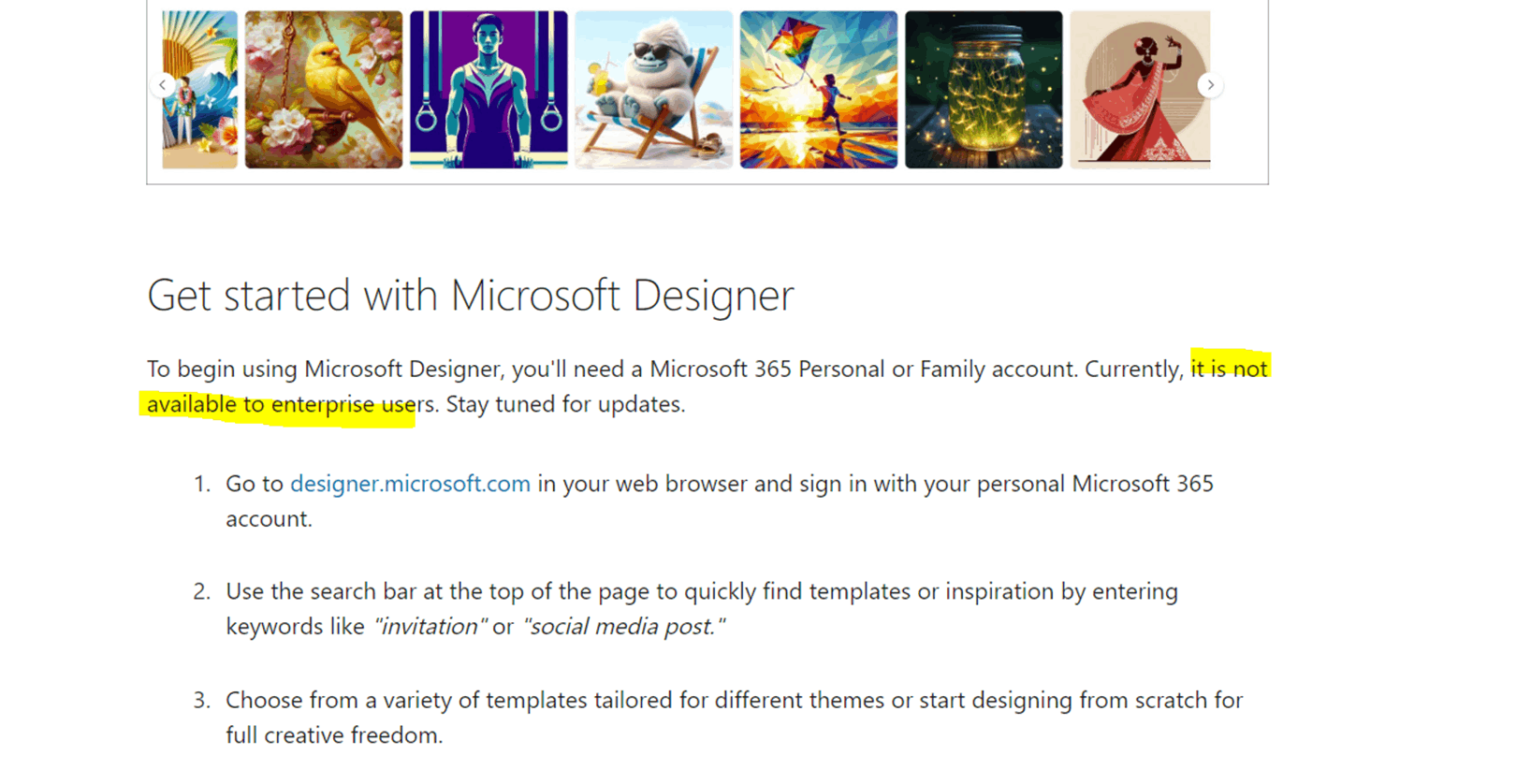
Task: Click list number 1 marker
Action: pos(201,484)
